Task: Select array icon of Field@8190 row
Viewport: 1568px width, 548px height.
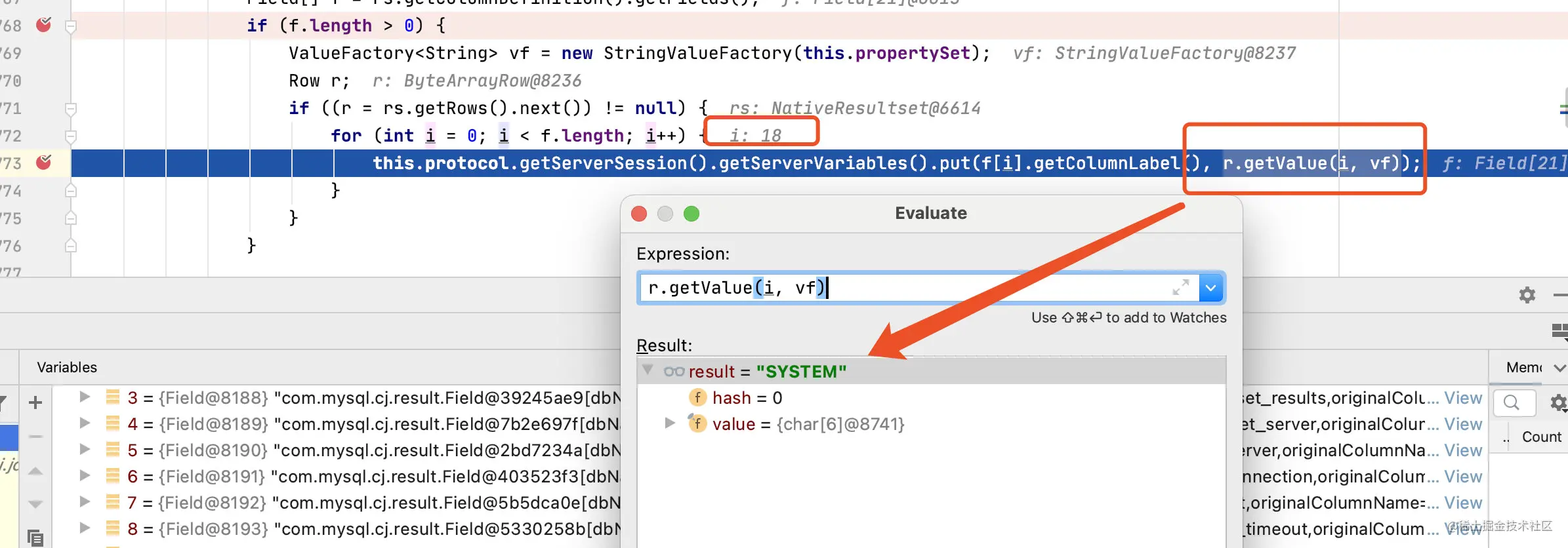Action: (x=113, y=450)
